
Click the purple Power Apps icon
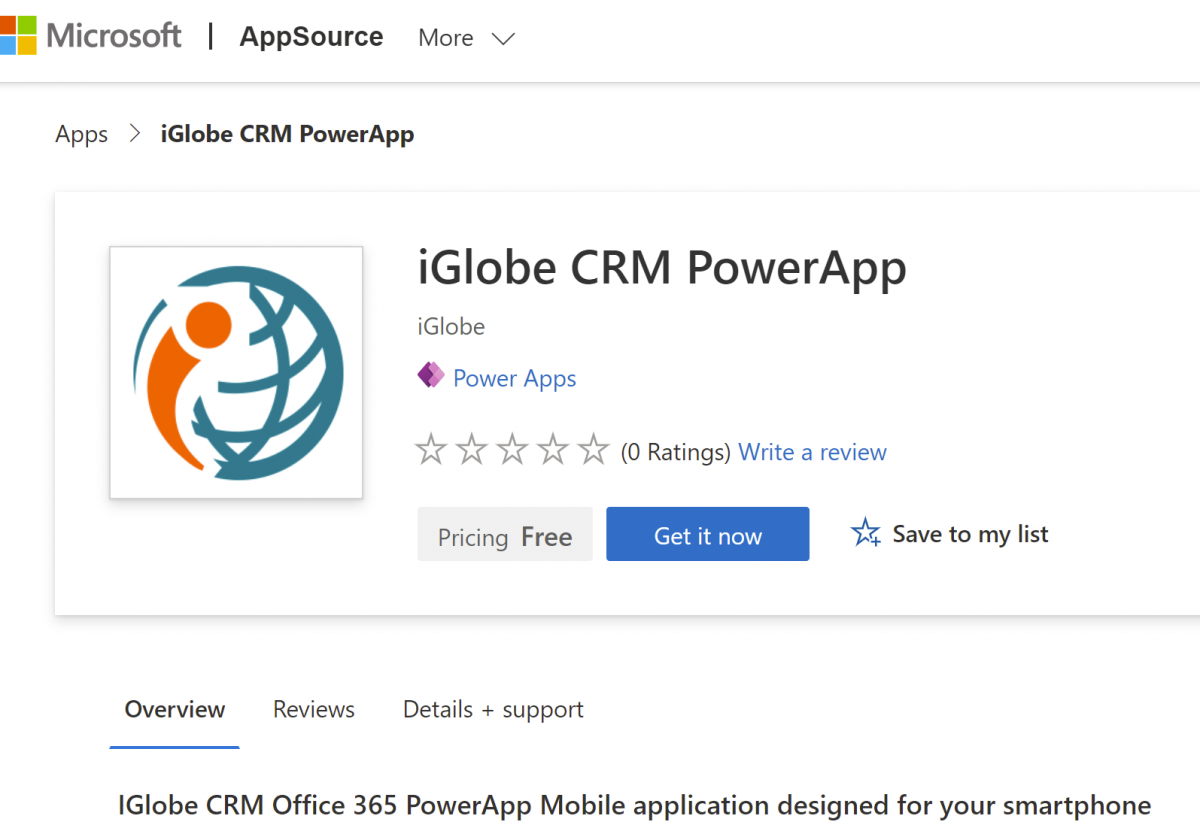431,376
